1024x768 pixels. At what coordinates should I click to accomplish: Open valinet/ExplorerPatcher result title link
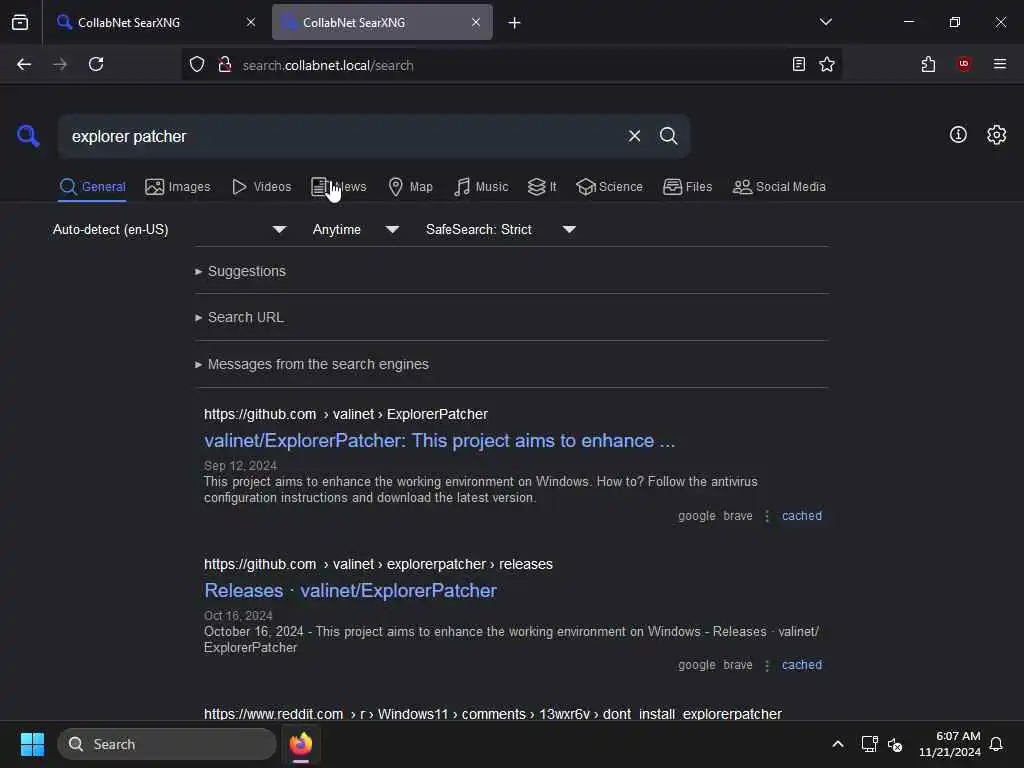tap(440, 441)
